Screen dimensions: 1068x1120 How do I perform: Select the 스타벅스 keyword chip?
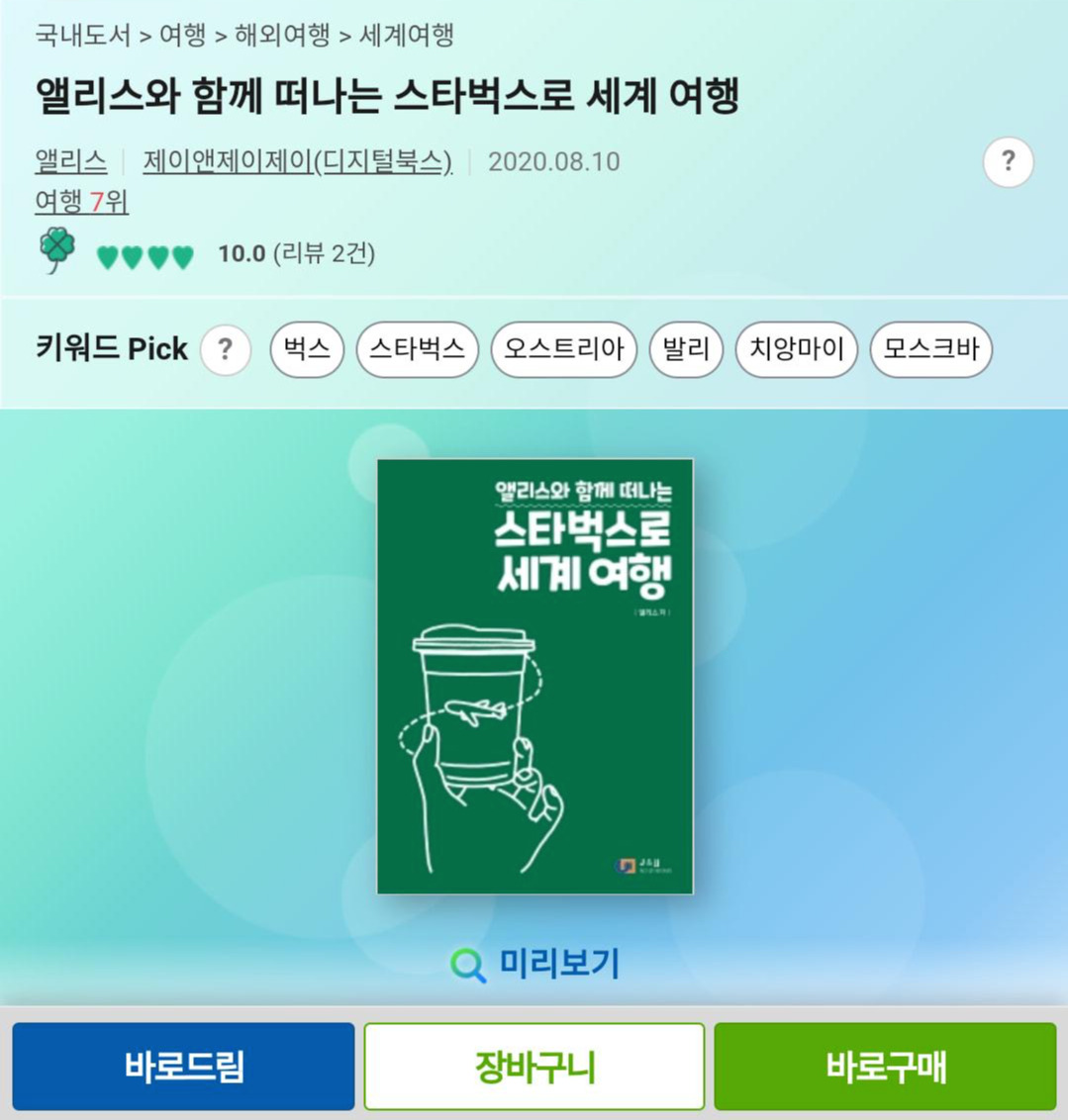[417, 349]
